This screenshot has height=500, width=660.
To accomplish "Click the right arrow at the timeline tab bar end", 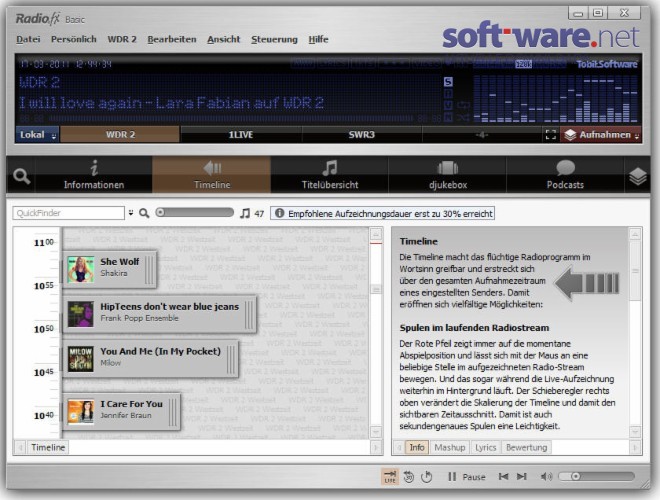I will (x=376, y=447).
